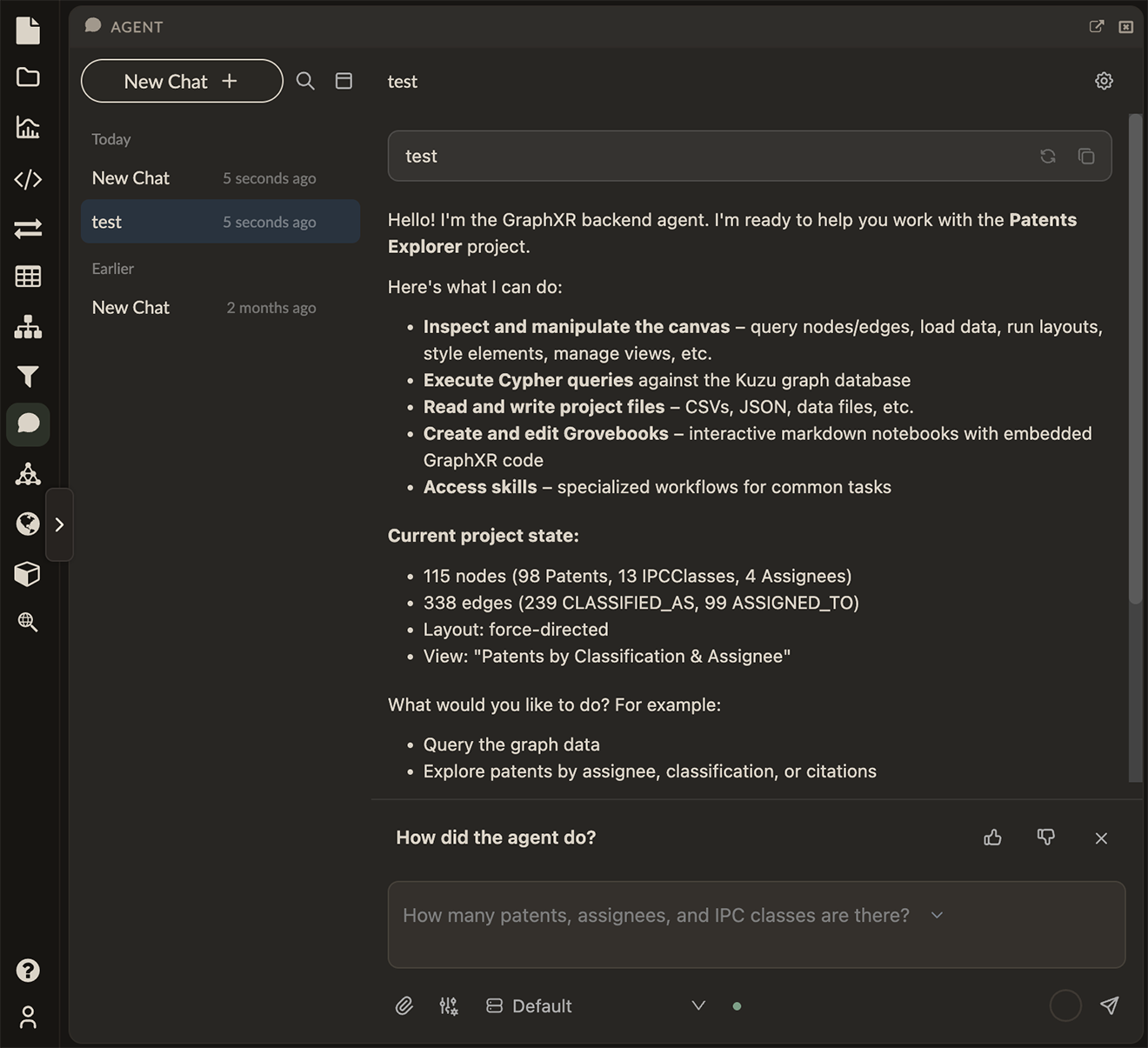The width and height of the screenshot is (1148, 1048).
Task: Open agent settings gear icon
Action: click(x=1104, y=81)
